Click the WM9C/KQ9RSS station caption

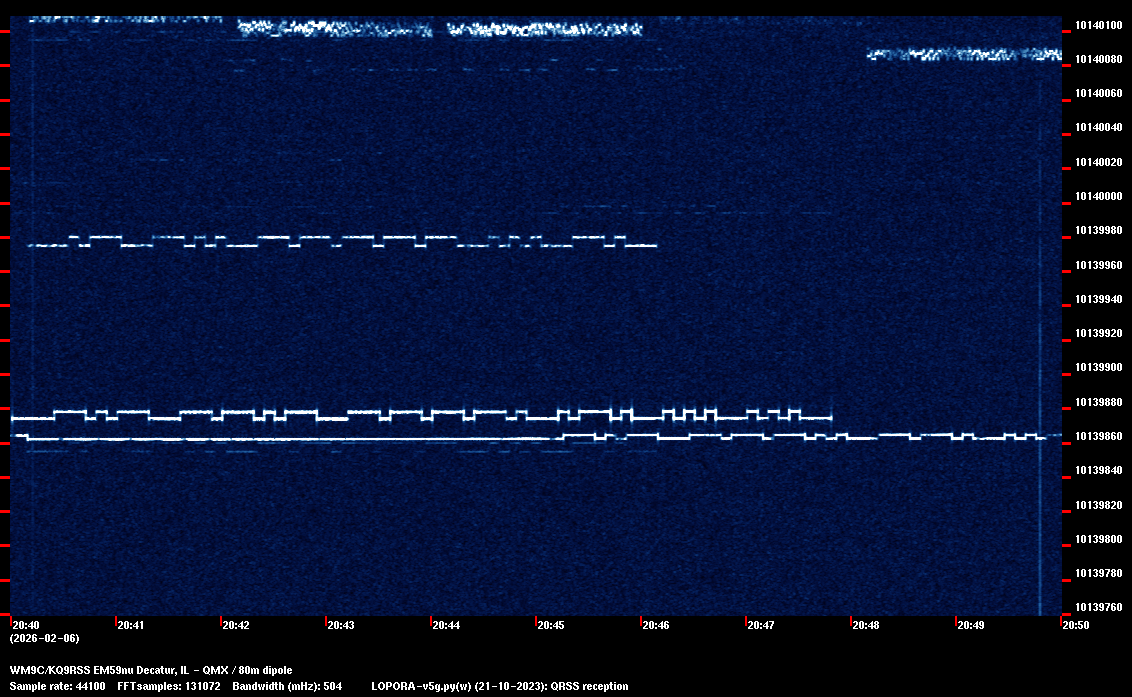click(x=151, y=670)
